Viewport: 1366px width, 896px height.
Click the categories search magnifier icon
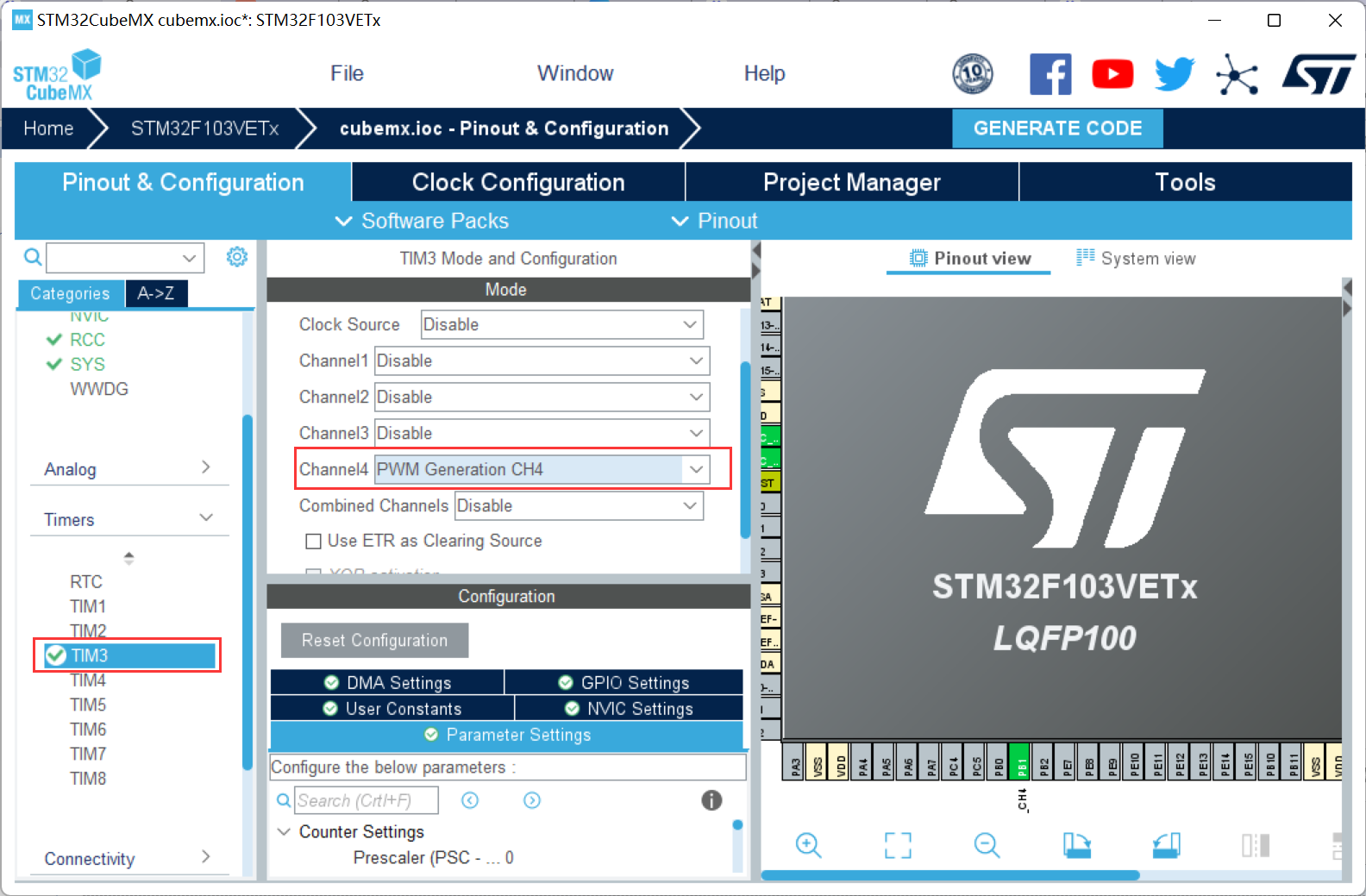coord(32,257)
